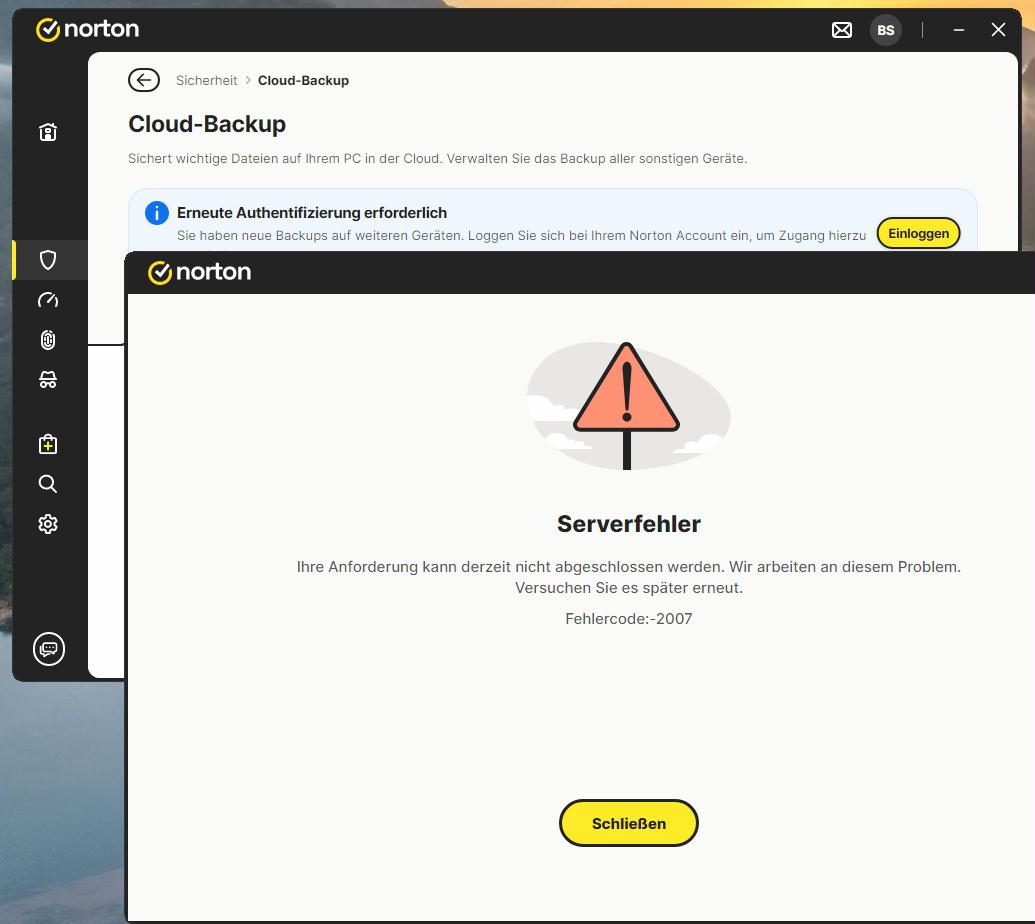This screenshot has width=1035, height=924.
Task: Open the chat support bubble icon
Action: click(48, 649)
